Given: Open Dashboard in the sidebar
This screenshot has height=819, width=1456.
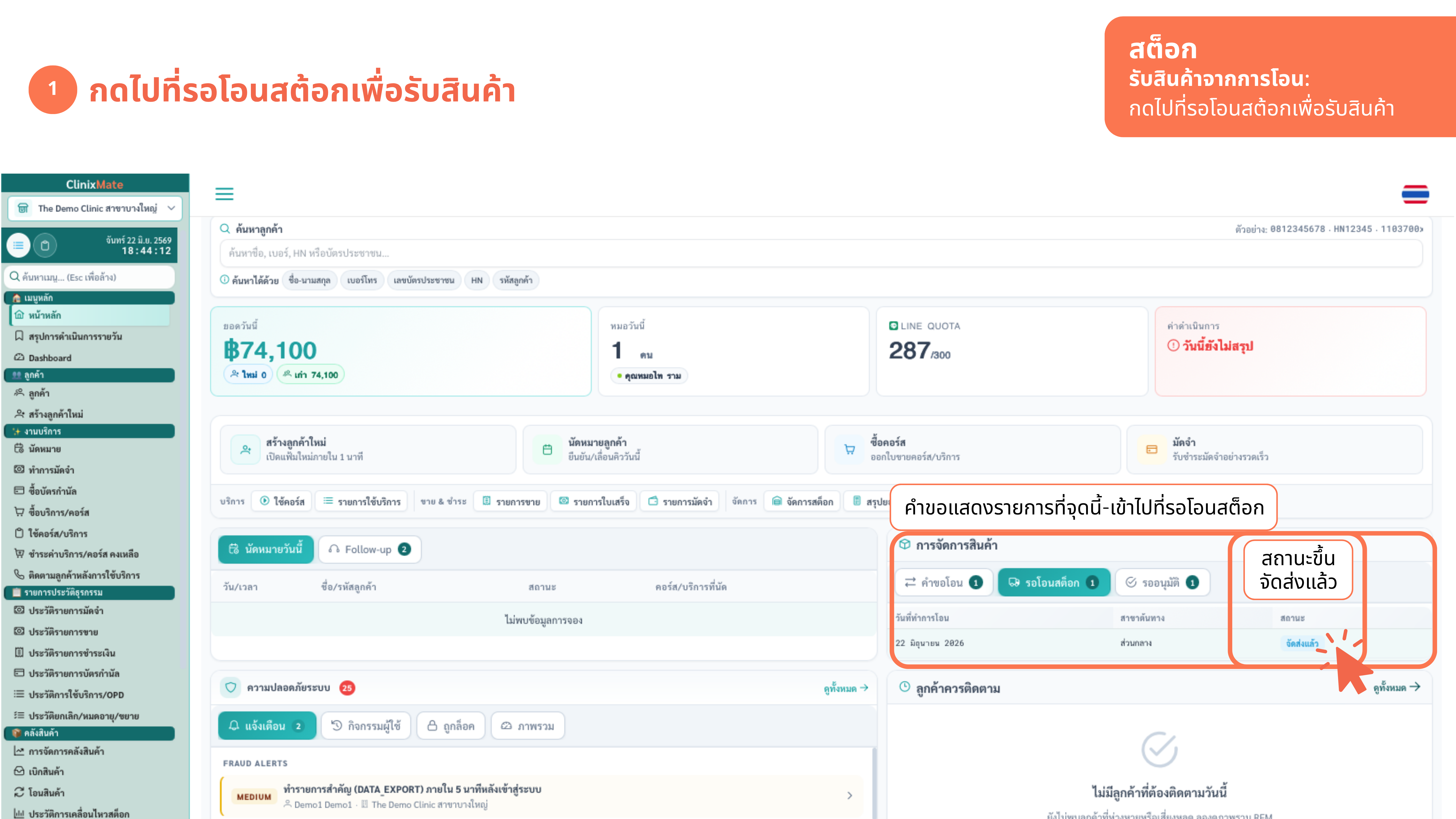Looking at the screenshot, I should click(x=43, y=358).
